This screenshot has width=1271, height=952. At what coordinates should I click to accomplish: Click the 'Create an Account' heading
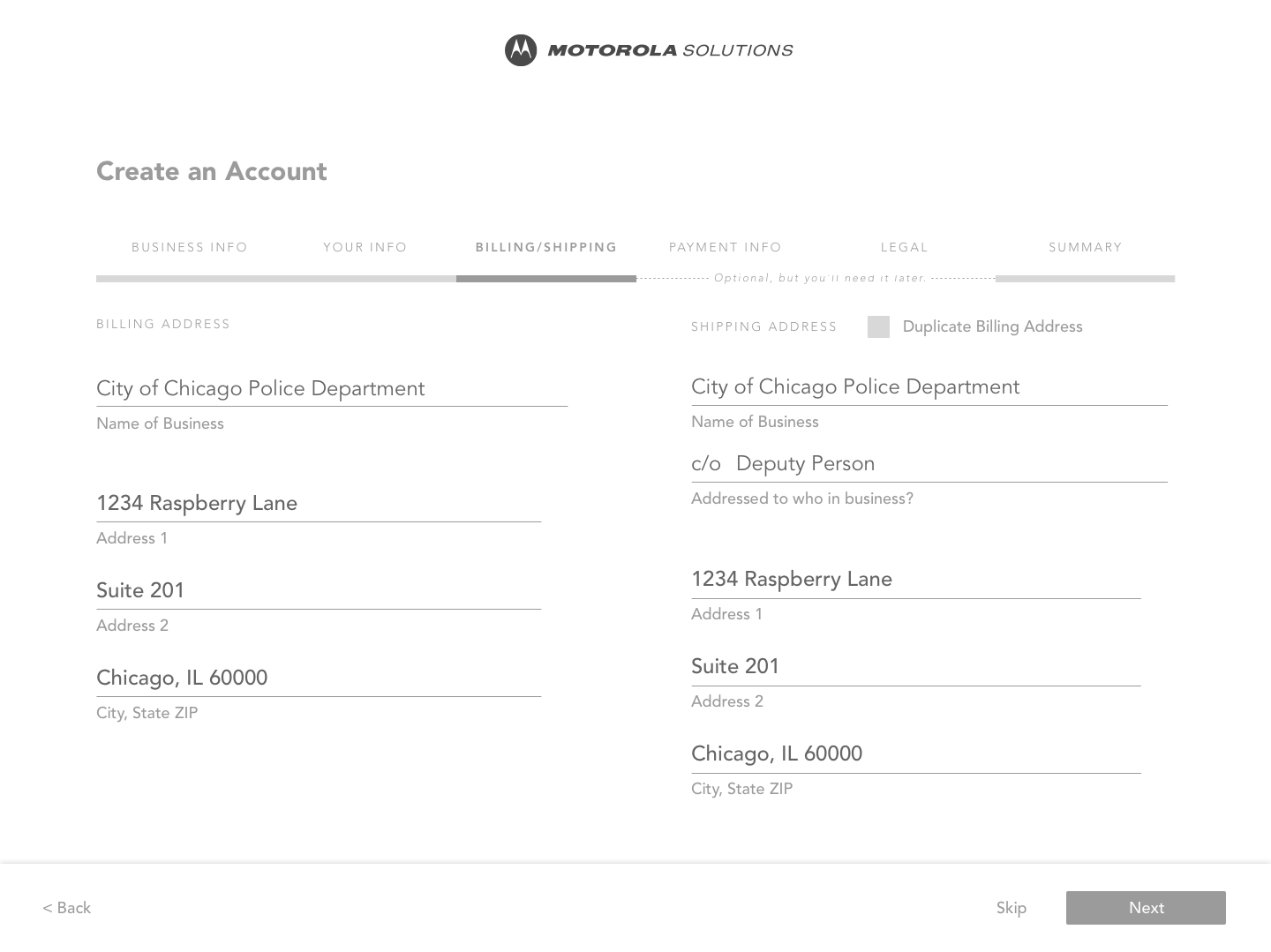point(212,171)
